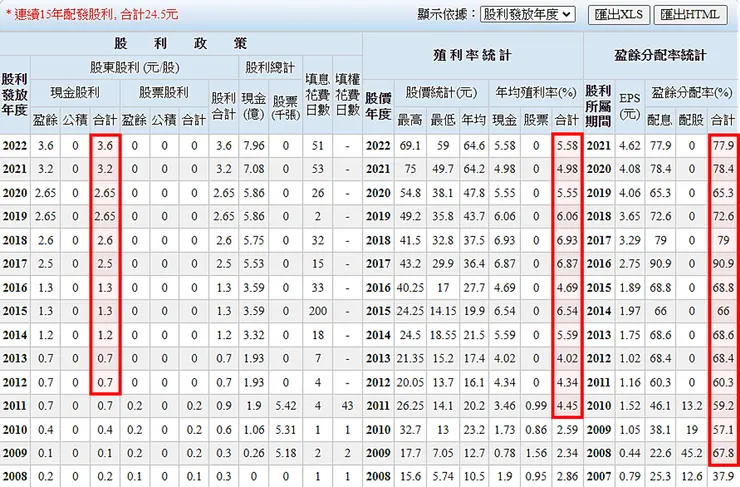Click the 股利發放年度 column header

(x=15, y=94)
